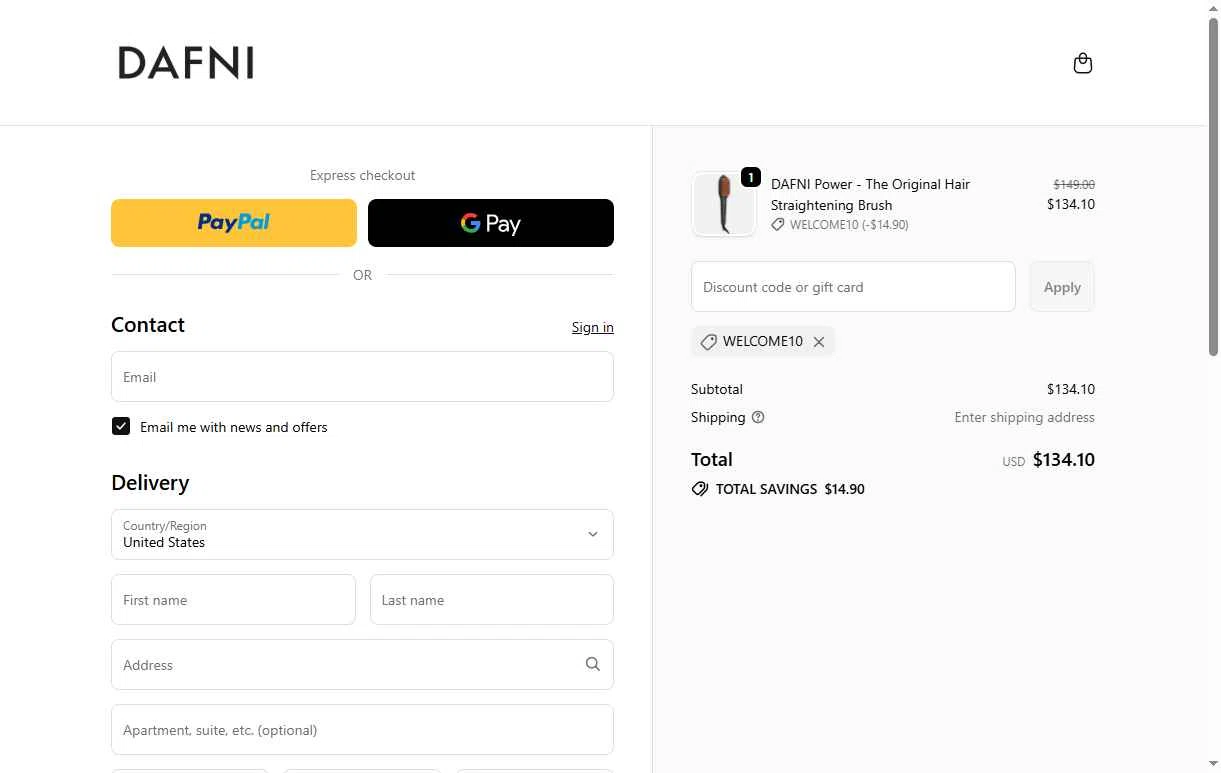The width and height of the screenshot is (1221, 773).
Task: Click the Contact heading
Action: (148, 325)
